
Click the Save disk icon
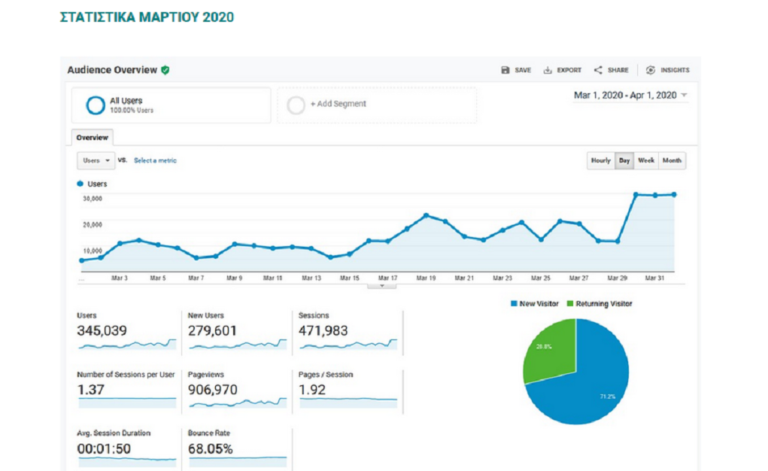coord(505,70)
